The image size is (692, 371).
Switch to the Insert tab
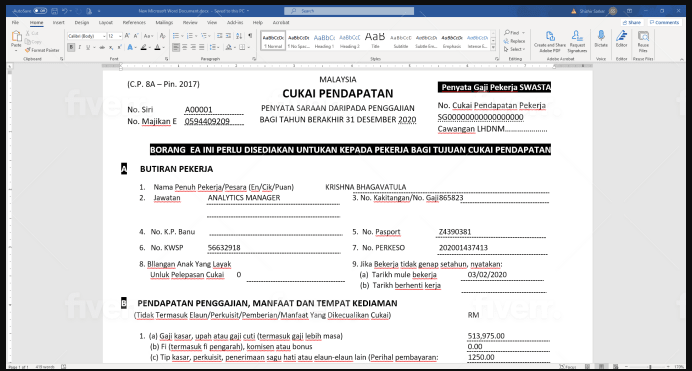tap(59, 22)
